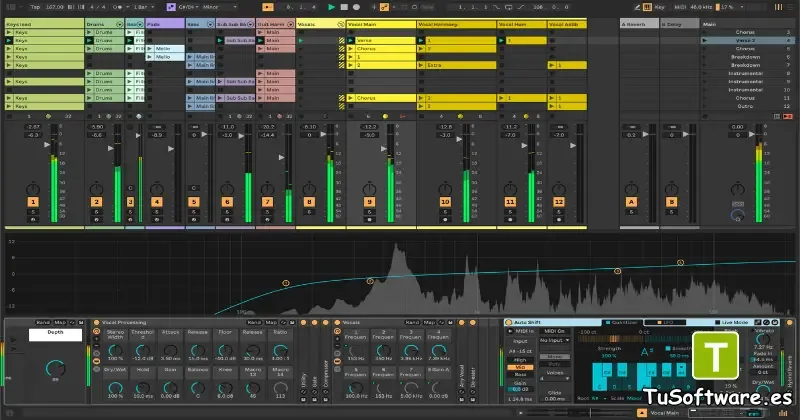Start playback with the Play button
The width and height of the screenshot is (800, 420).
click(x=332, y=7)
